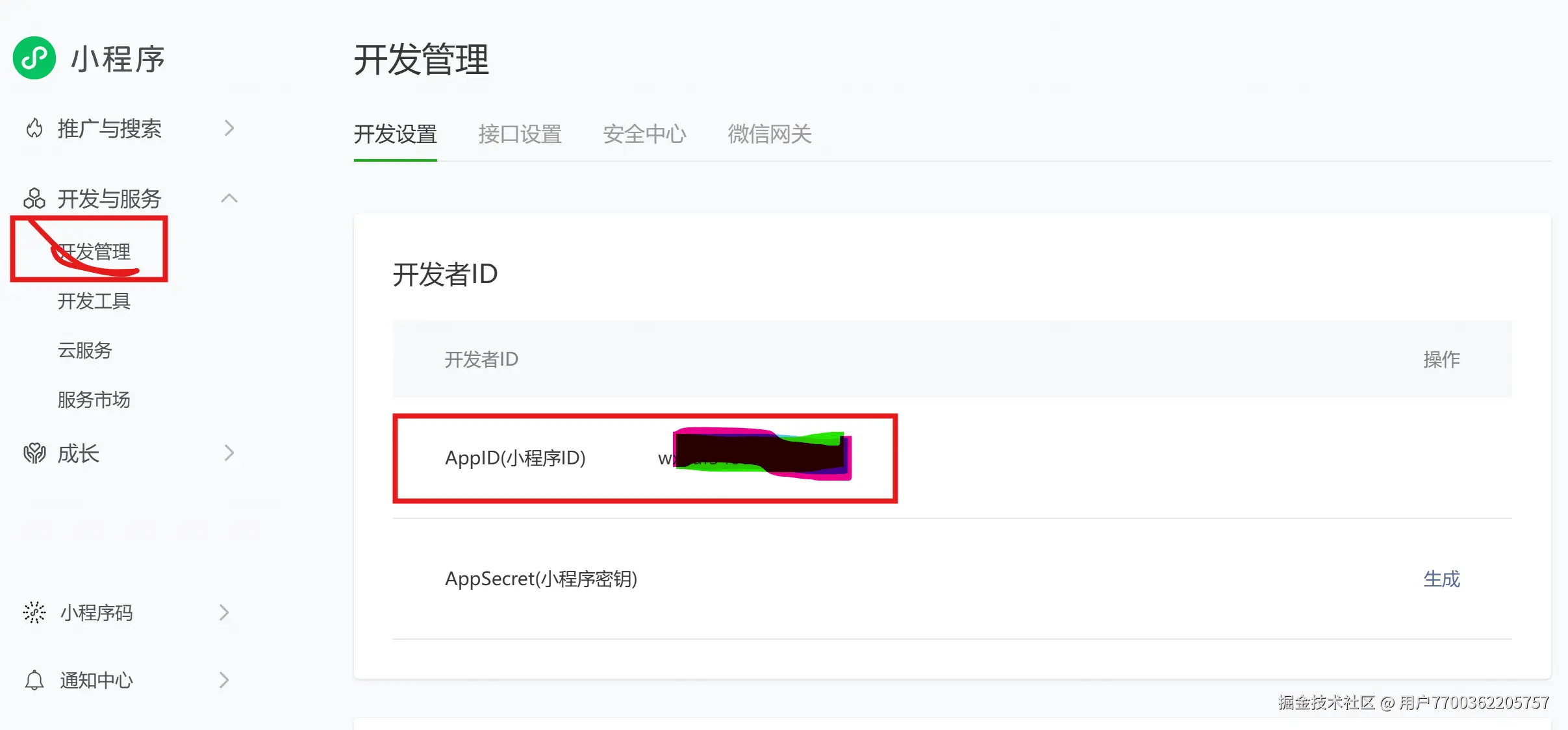Click the heart-hands icon beside 成长
The height and width of the screenshot is (730, 1568).
34,453
